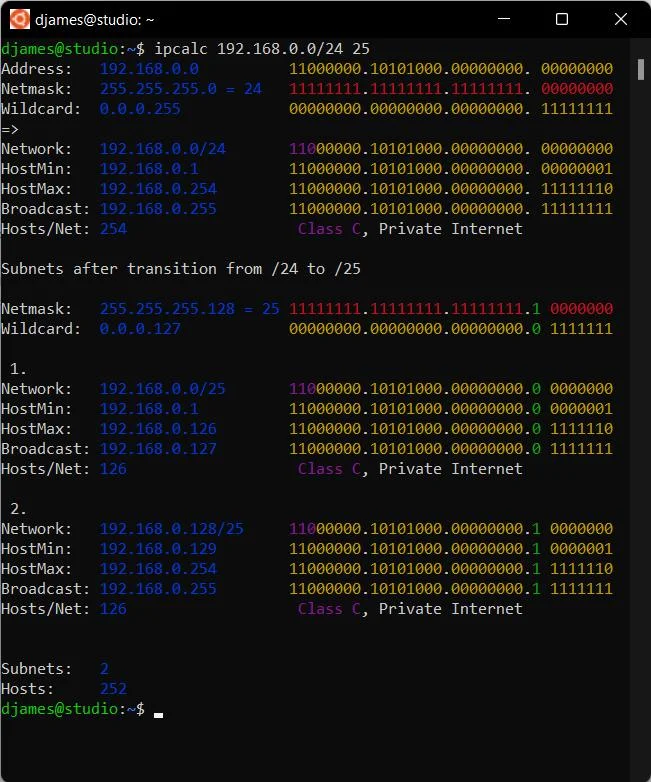Click the vertical scrollbar thumb
This screenshot has width=651, height=782.
[641, 69]
